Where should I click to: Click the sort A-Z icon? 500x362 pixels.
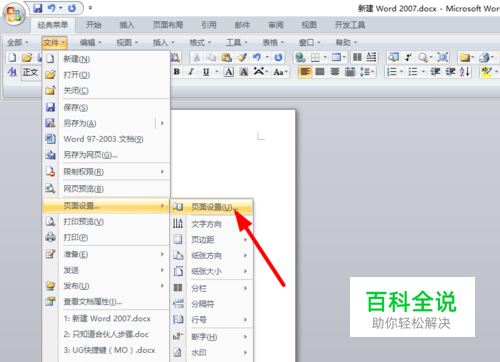[x=465, y=72]
